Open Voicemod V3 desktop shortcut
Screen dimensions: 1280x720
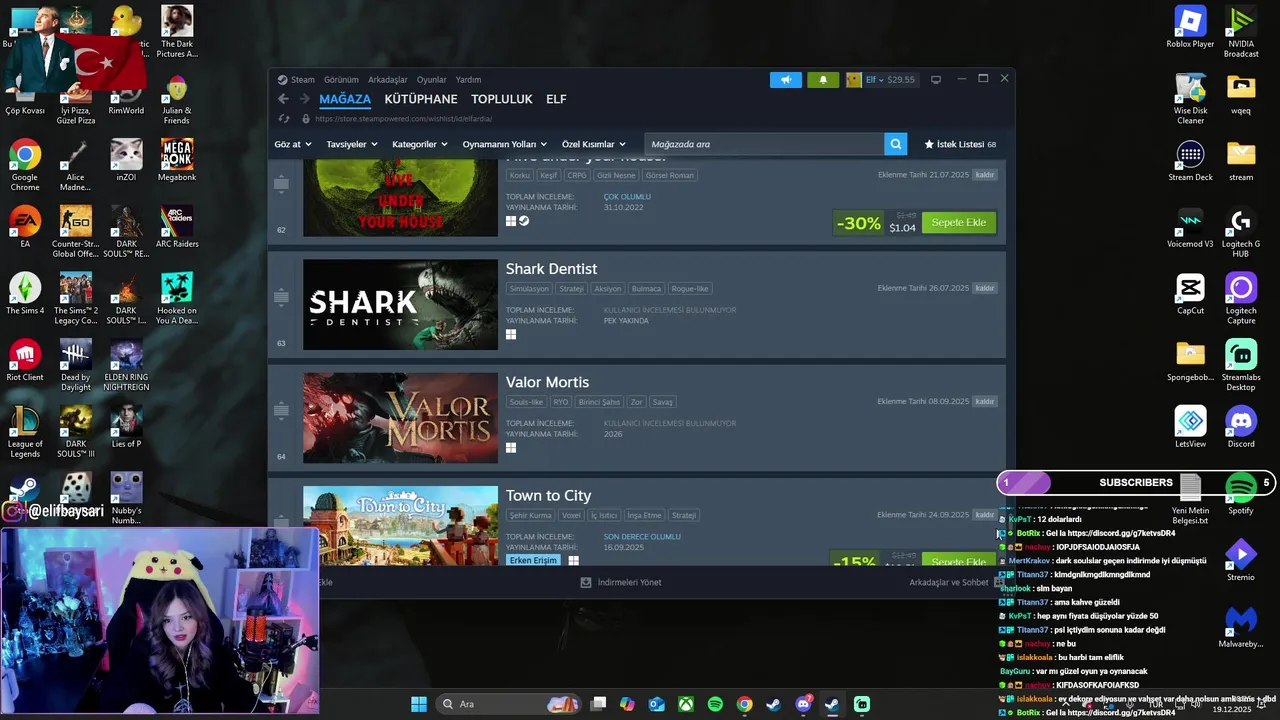[x=1190, y=228]
